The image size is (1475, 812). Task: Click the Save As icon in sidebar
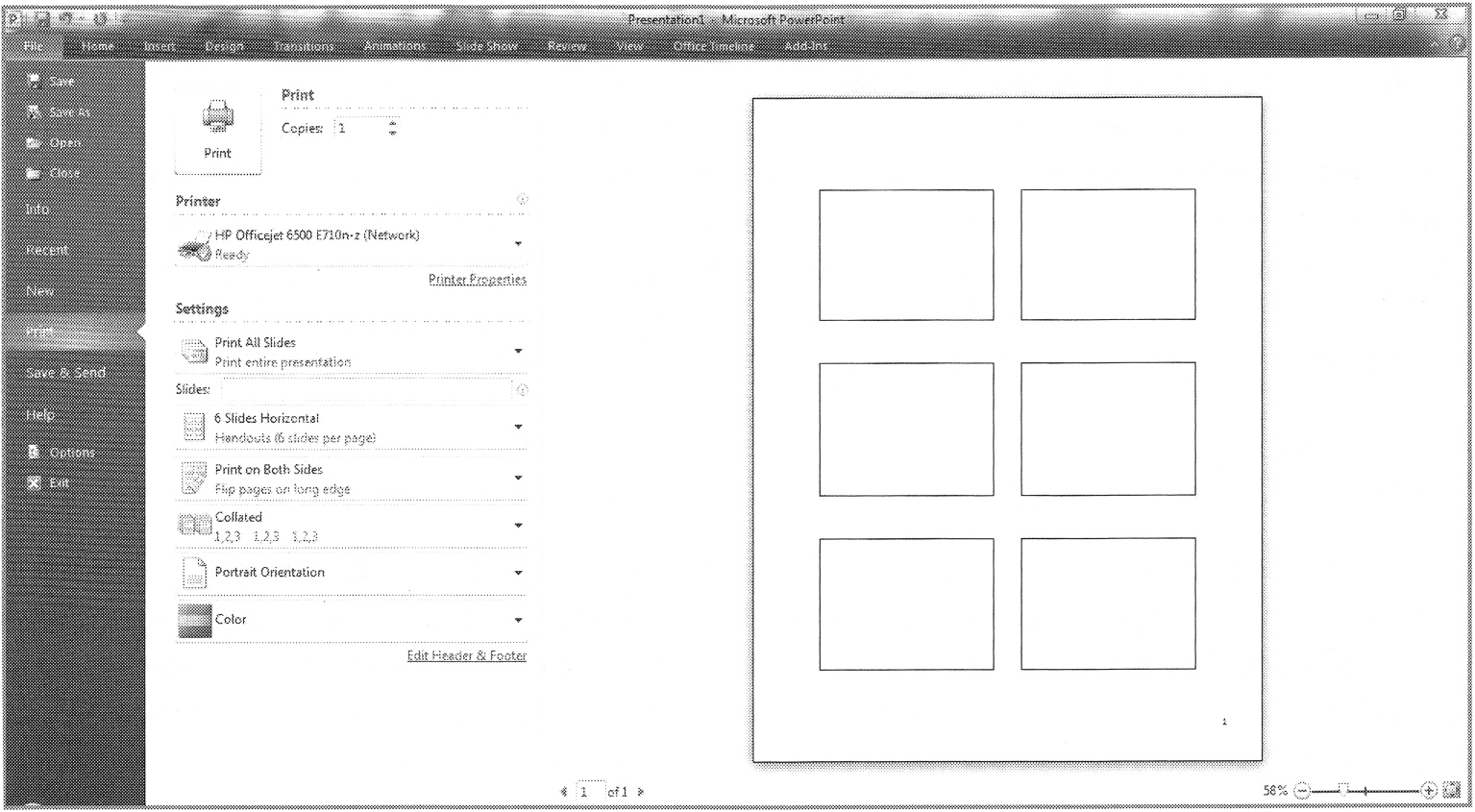click(35, 112)
